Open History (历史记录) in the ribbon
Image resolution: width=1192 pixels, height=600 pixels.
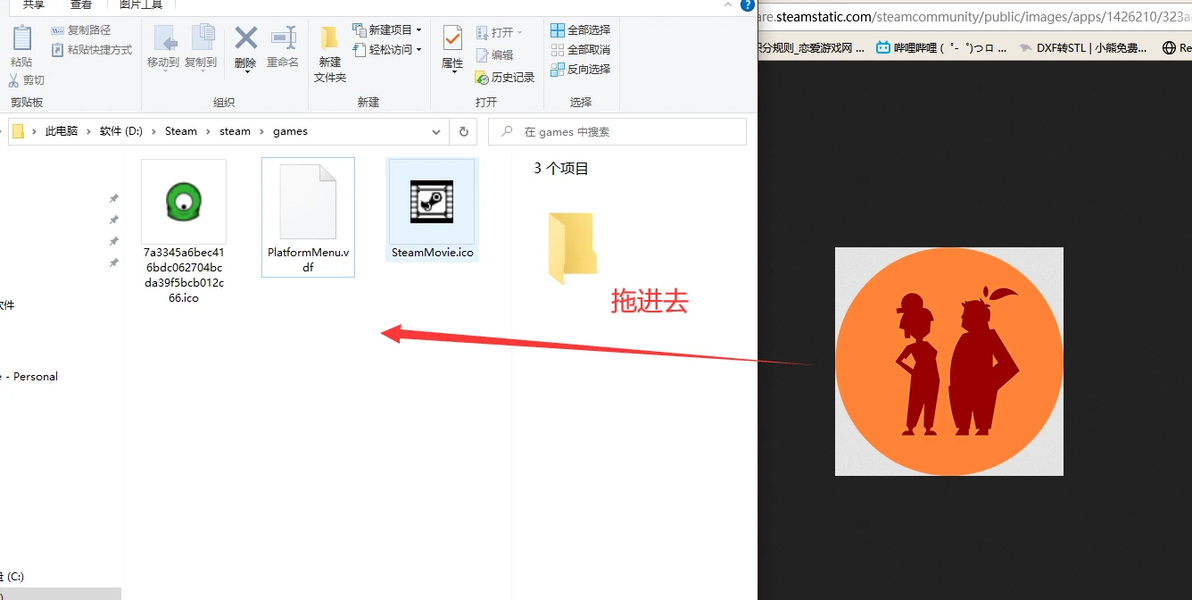pos(504,77)
